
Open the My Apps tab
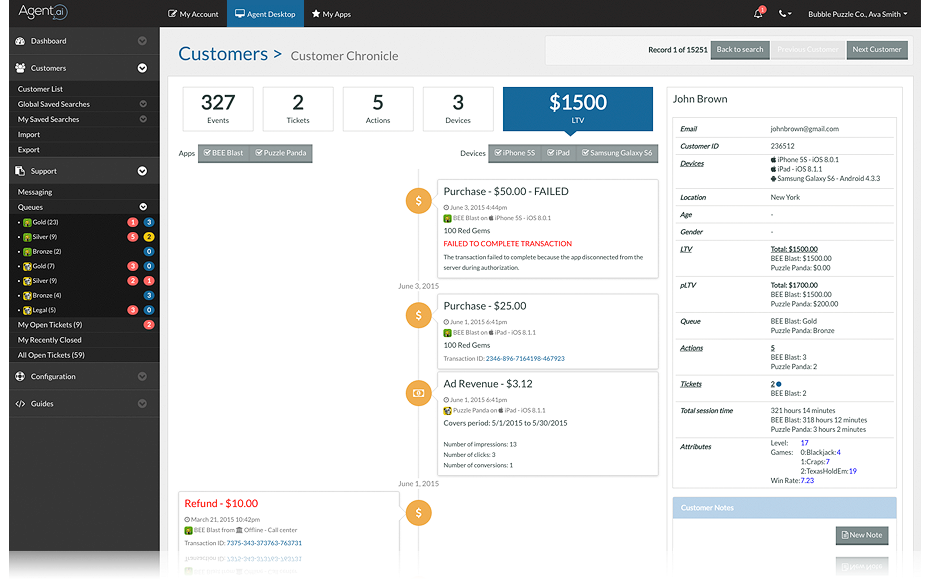tap(331, 14)
